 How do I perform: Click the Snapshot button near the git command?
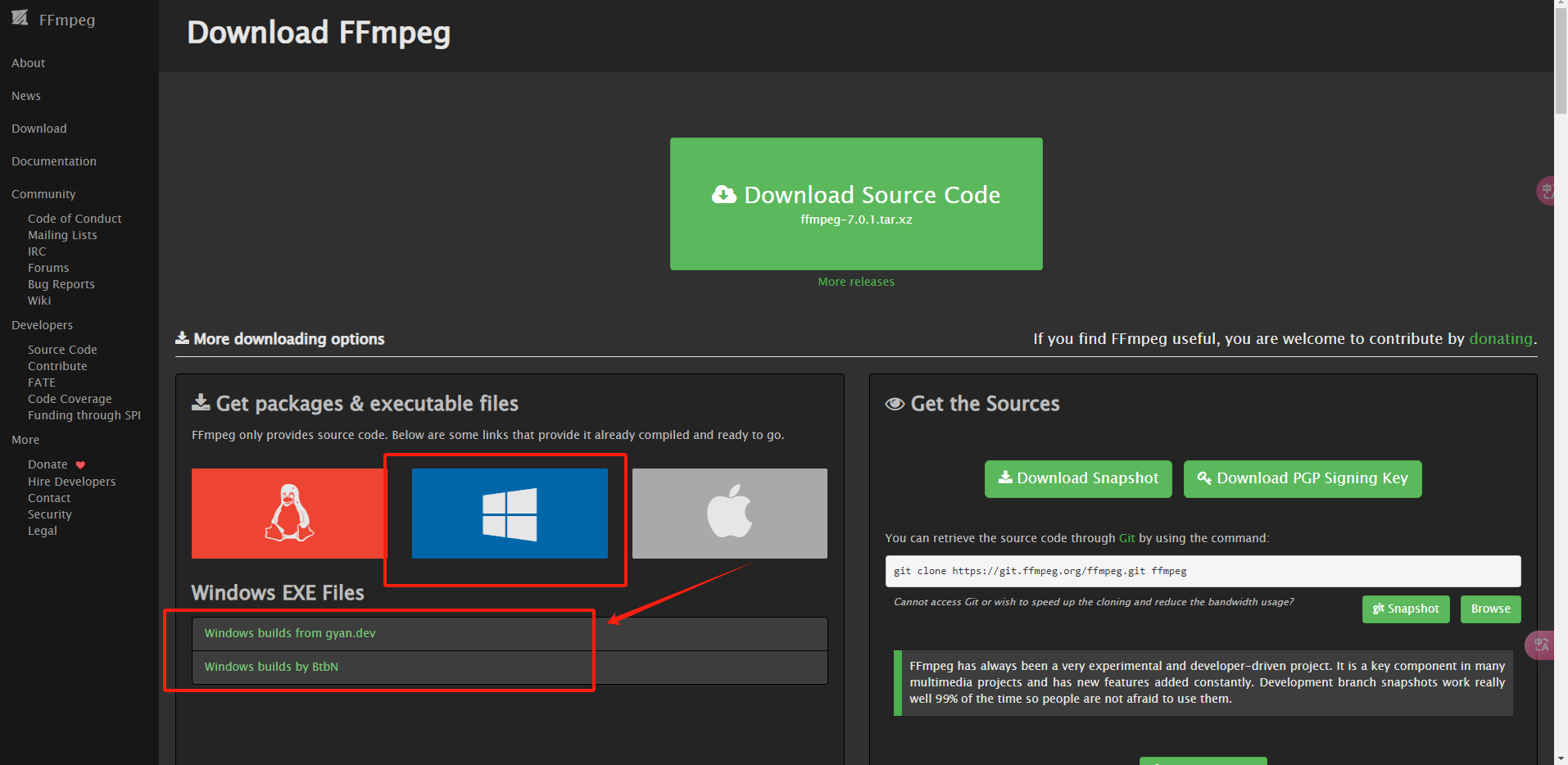pos(1405,609)
